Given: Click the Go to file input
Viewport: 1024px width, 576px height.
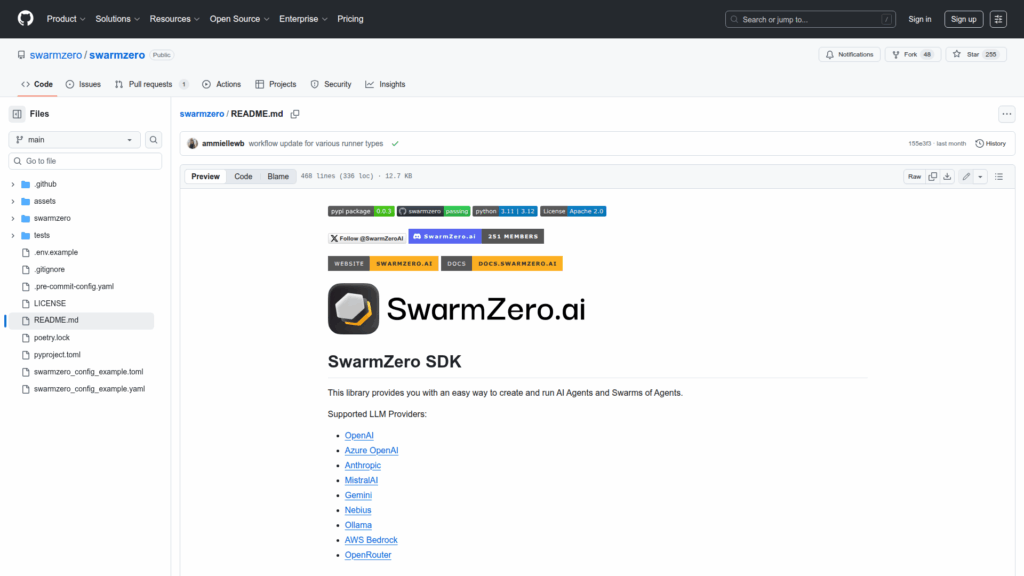Looking at the screenshot, I should pyautogui.click(x=85, y=161).
